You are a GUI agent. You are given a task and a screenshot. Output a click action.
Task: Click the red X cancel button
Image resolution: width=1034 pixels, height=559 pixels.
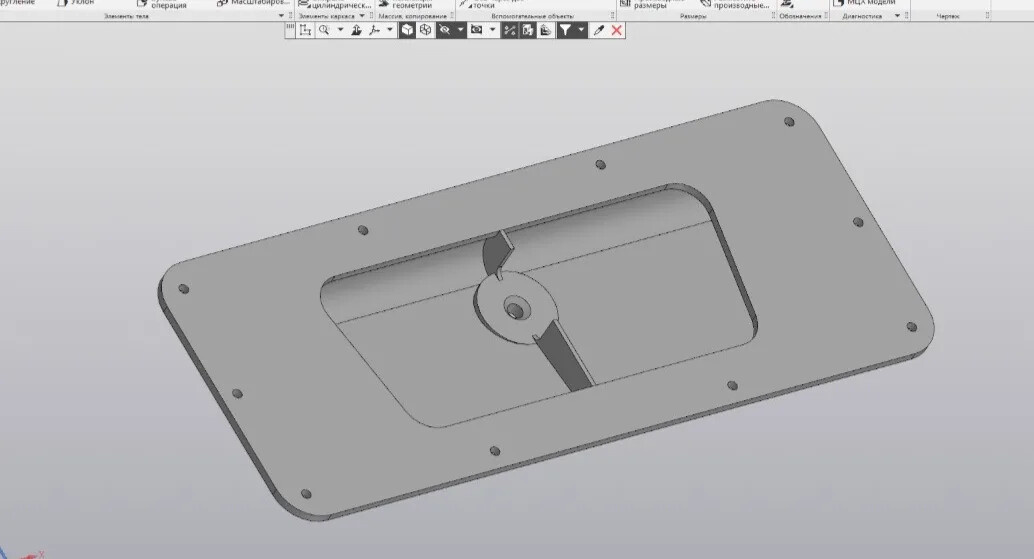(617, 30)
